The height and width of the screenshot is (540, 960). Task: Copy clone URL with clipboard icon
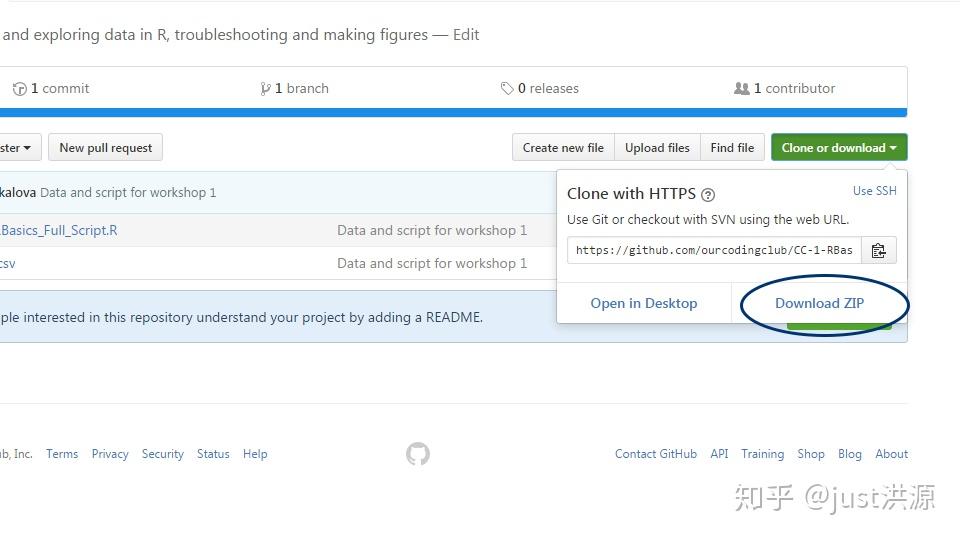point(878,250)
